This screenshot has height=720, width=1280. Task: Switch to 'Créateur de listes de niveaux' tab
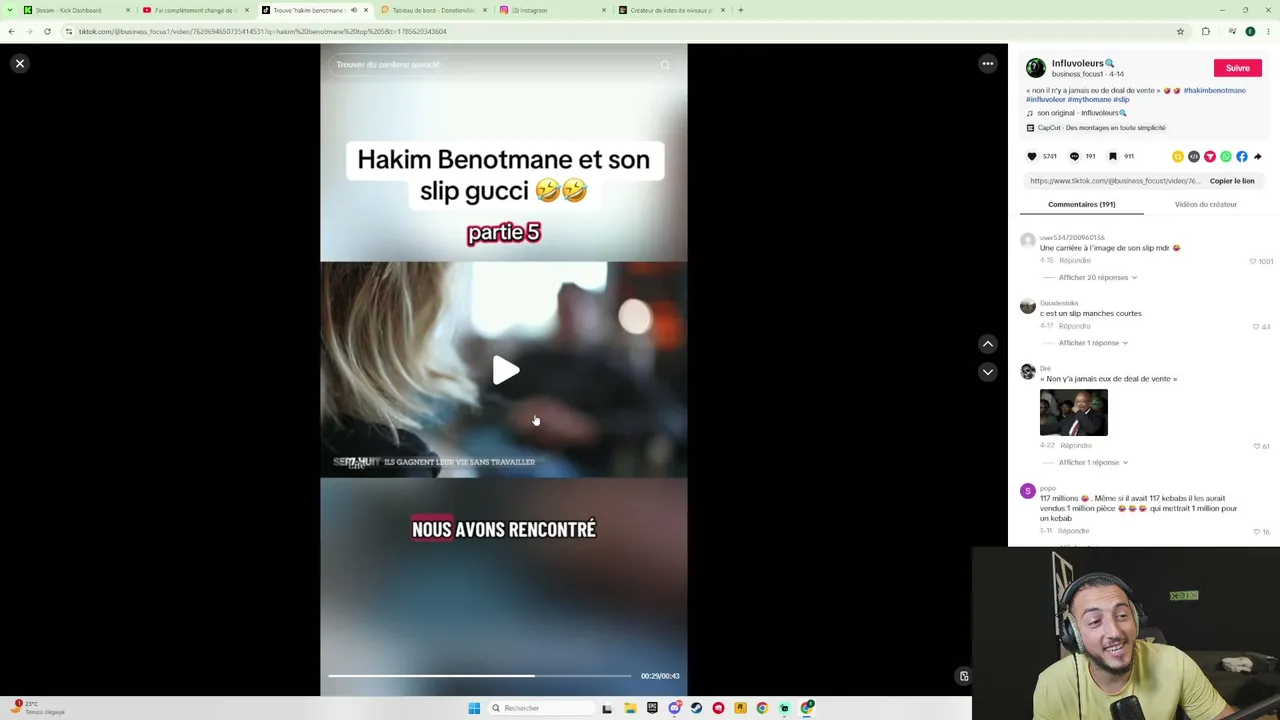pyautogui.click(x=671, y=10)
